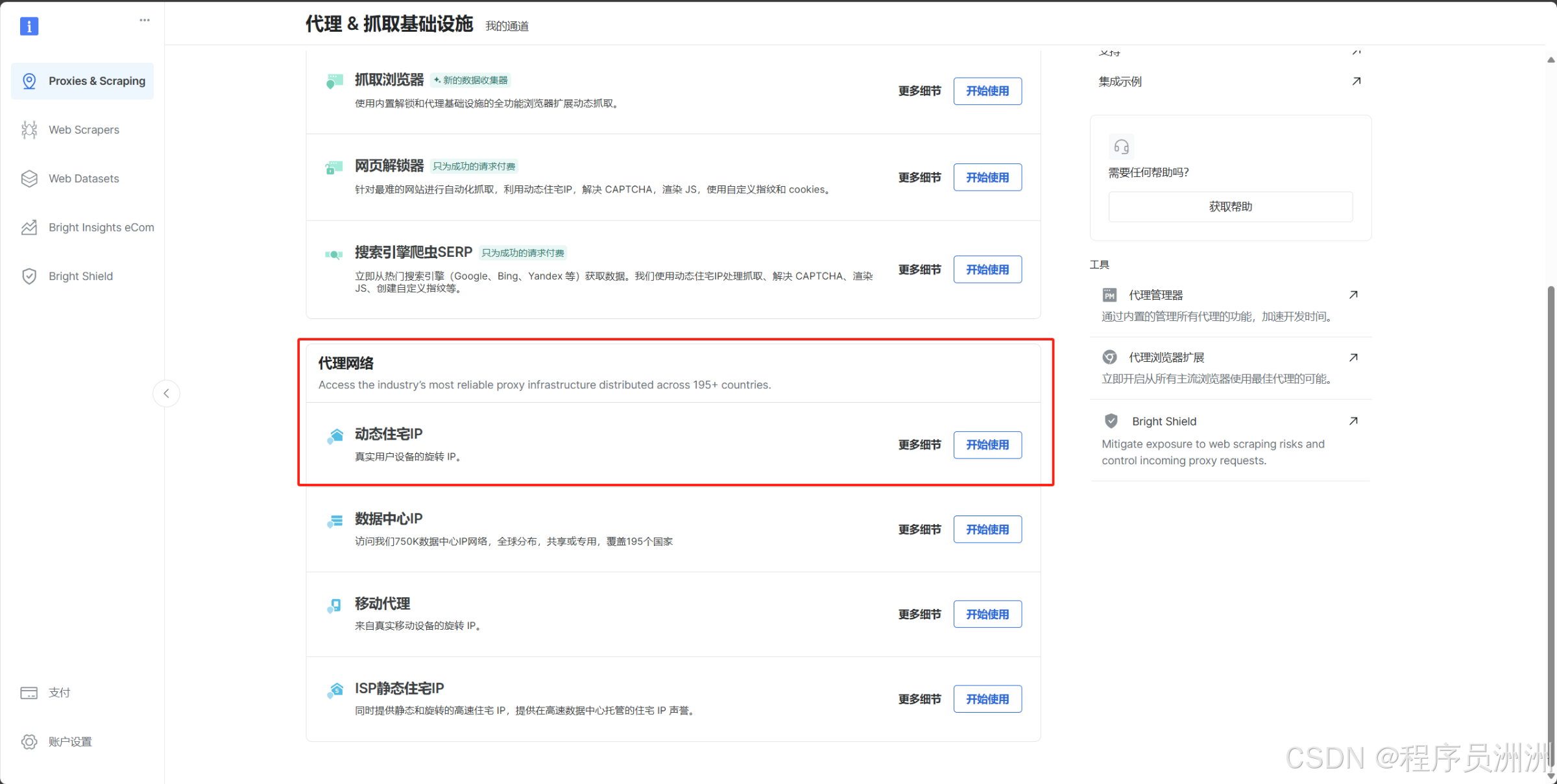Click the Proxies & Scraping location icon

[x=29, y=81]
